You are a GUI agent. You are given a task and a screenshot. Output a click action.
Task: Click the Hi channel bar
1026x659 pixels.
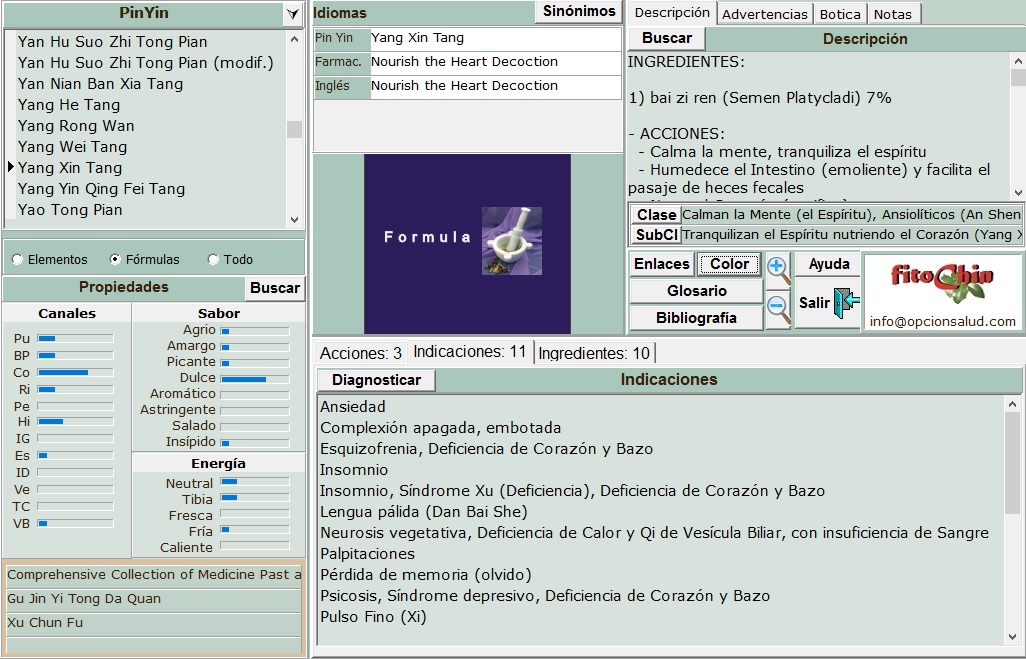[x=75, y=421]
